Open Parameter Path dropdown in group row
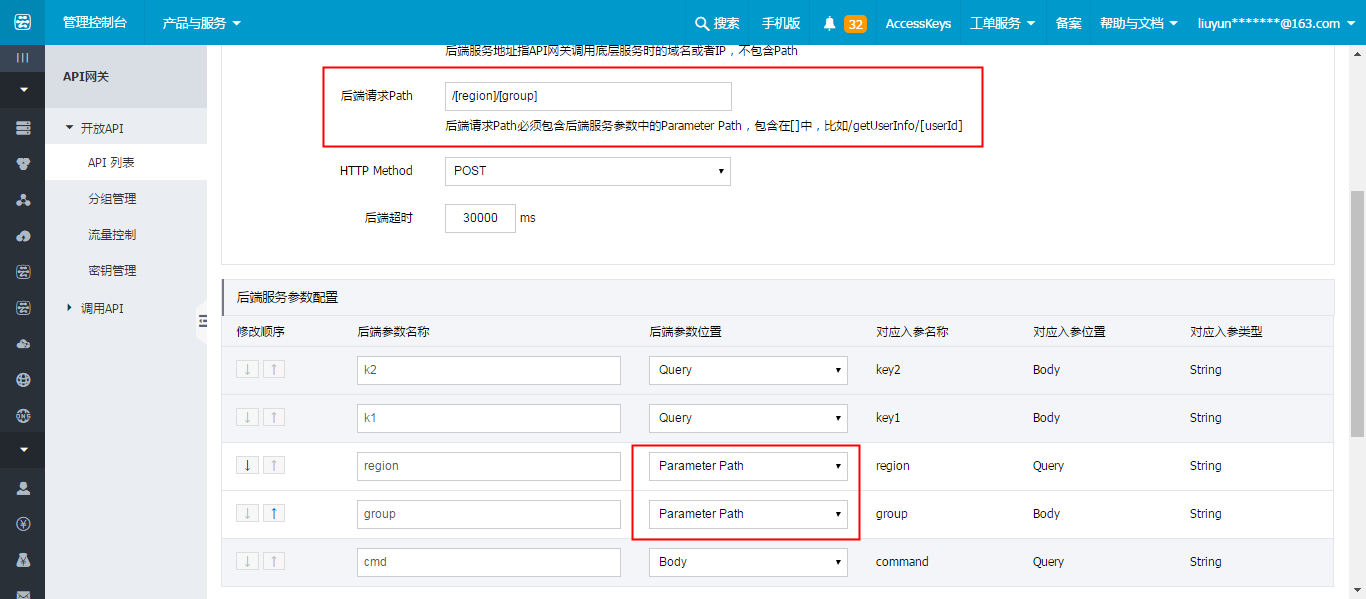1366x599 pixels. [748, 514]
